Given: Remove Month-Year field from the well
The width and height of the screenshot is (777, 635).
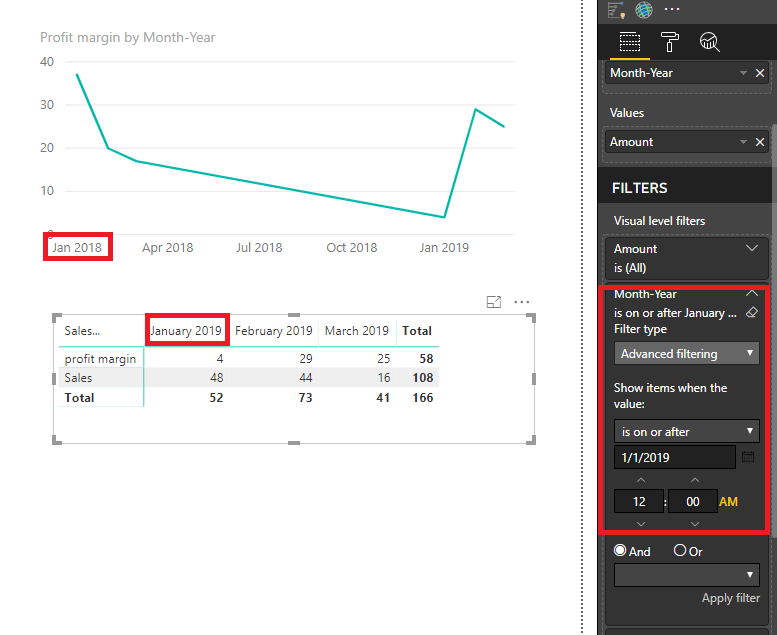Looking at the screenshot, I should coord(760,73).
